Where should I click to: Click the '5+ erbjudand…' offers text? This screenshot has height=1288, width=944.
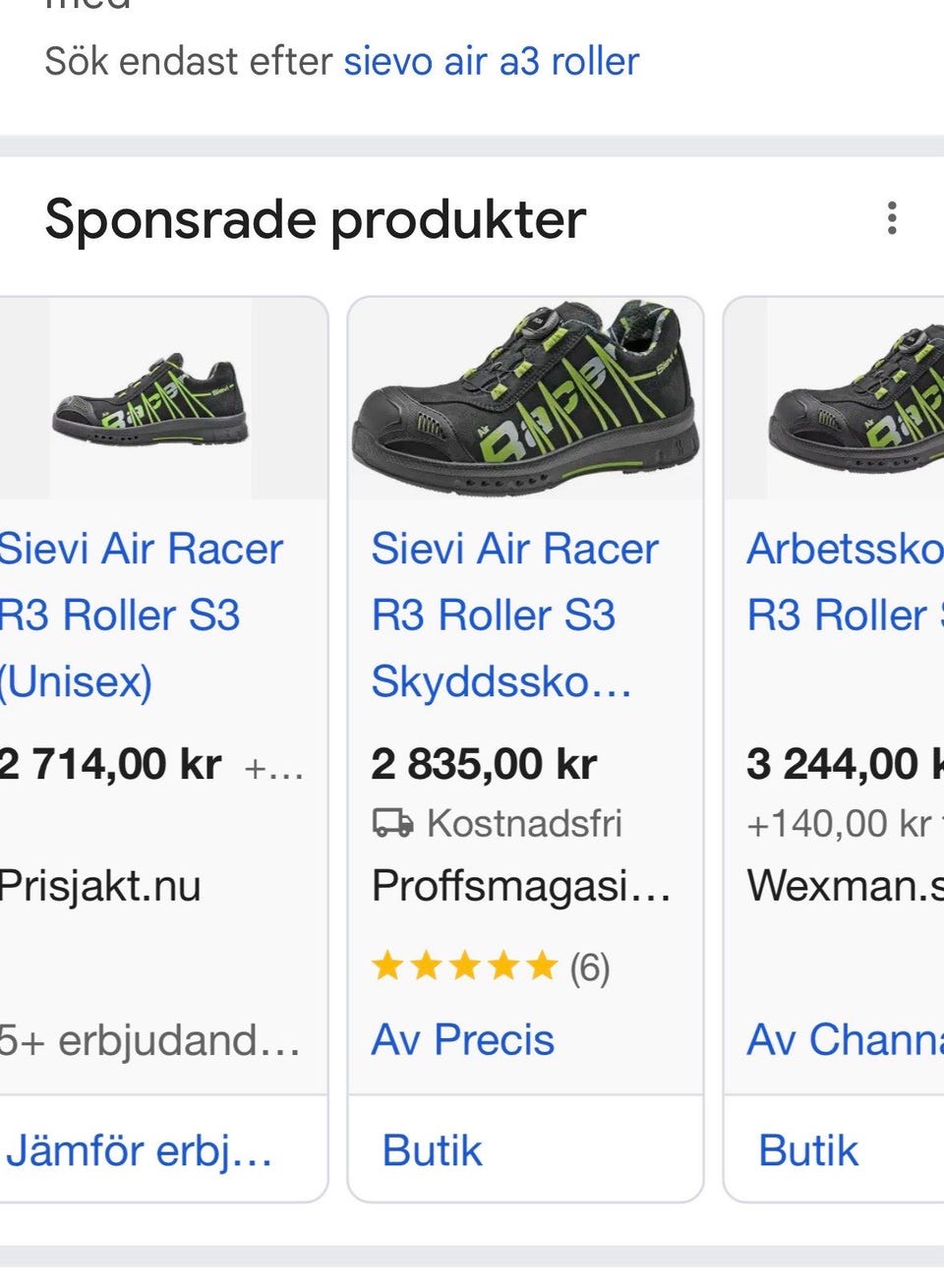coord(149,1040)
